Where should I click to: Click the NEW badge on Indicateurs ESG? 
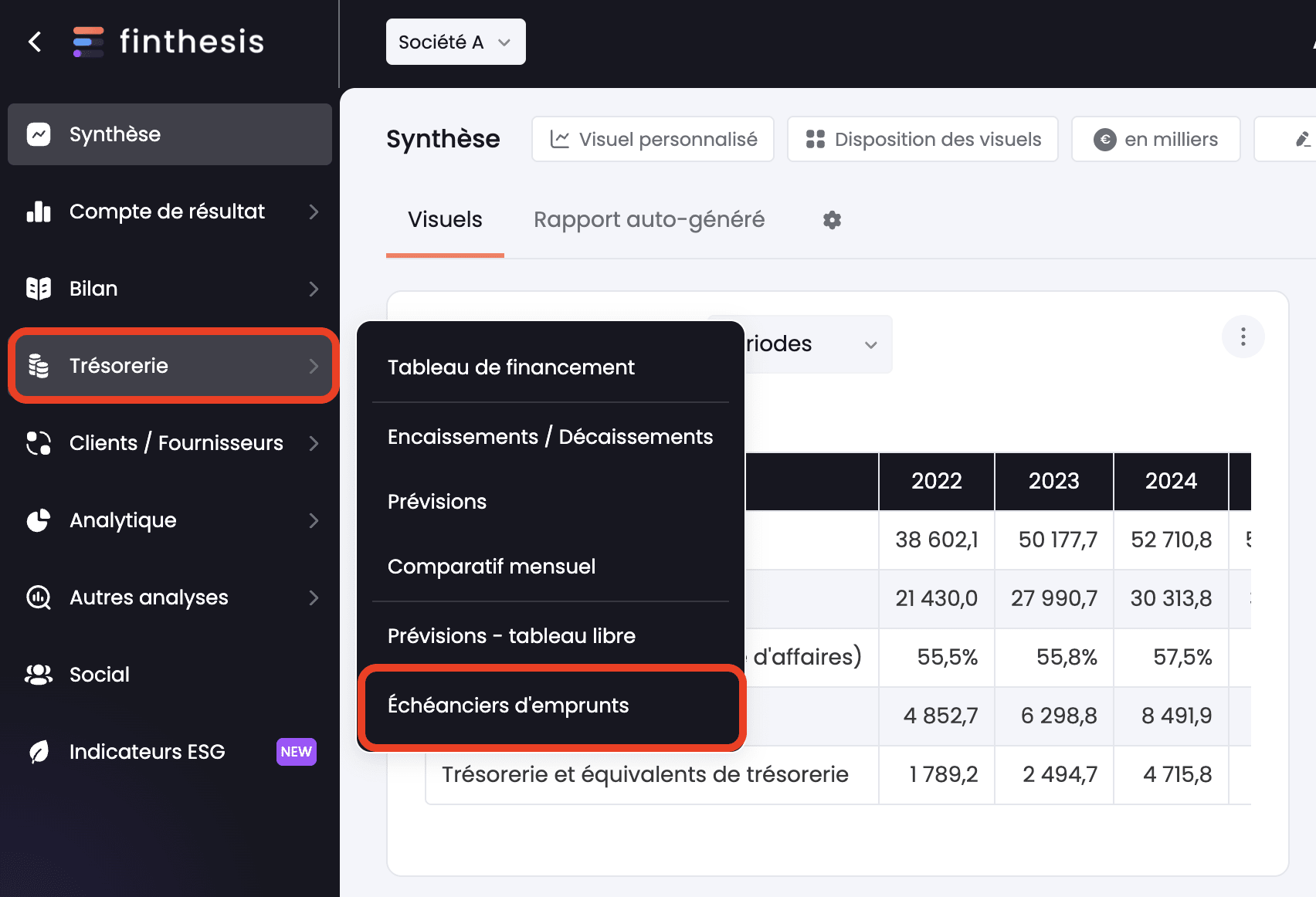tap(297, 752)
